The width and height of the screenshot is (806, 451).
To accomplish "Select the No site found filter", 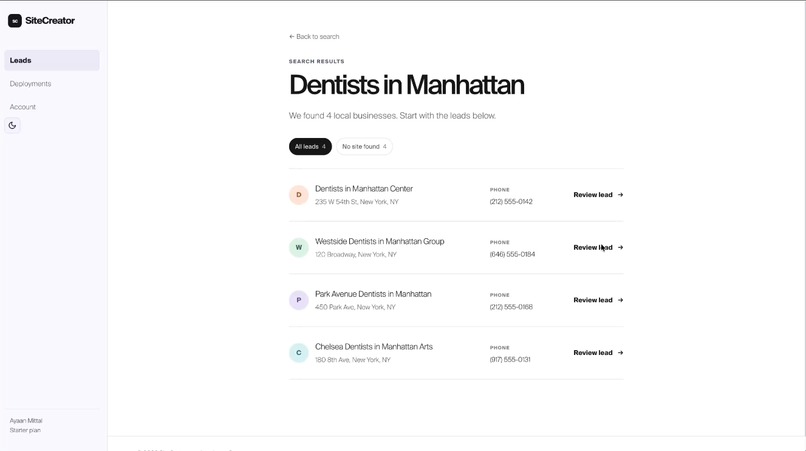I will 364,147.
